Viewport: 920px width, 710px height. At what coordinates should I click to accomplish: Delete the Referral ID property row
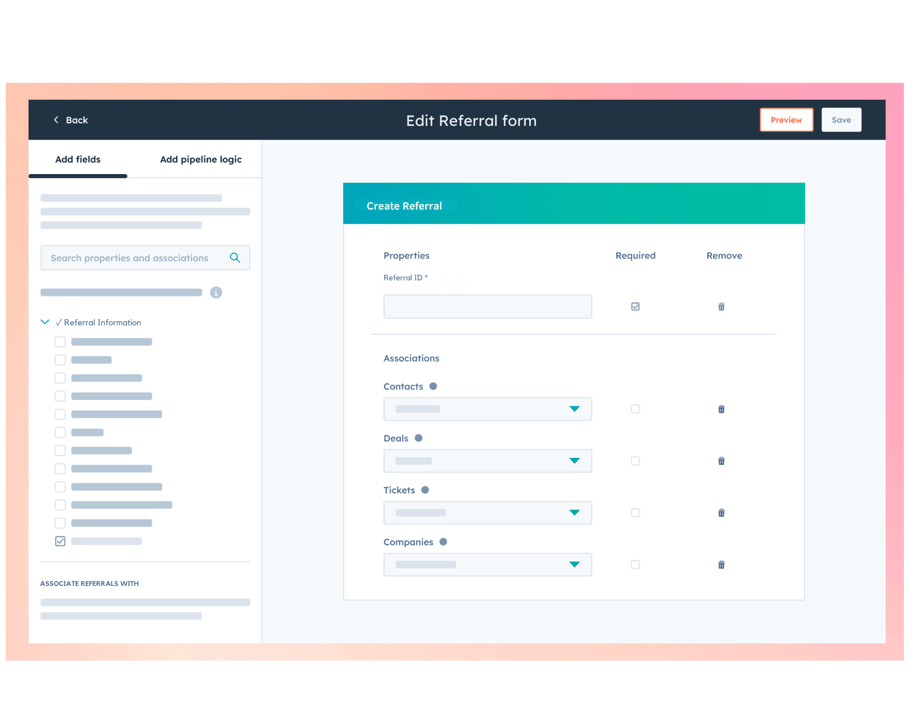click(721, 306)
